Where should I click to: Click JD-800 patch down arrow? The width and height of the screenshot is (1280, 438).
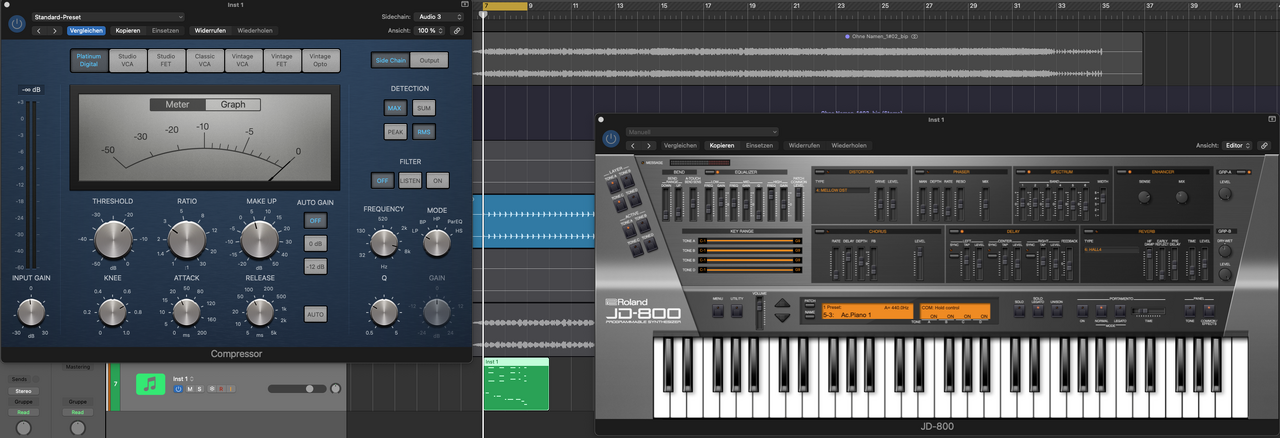[782, 317]
